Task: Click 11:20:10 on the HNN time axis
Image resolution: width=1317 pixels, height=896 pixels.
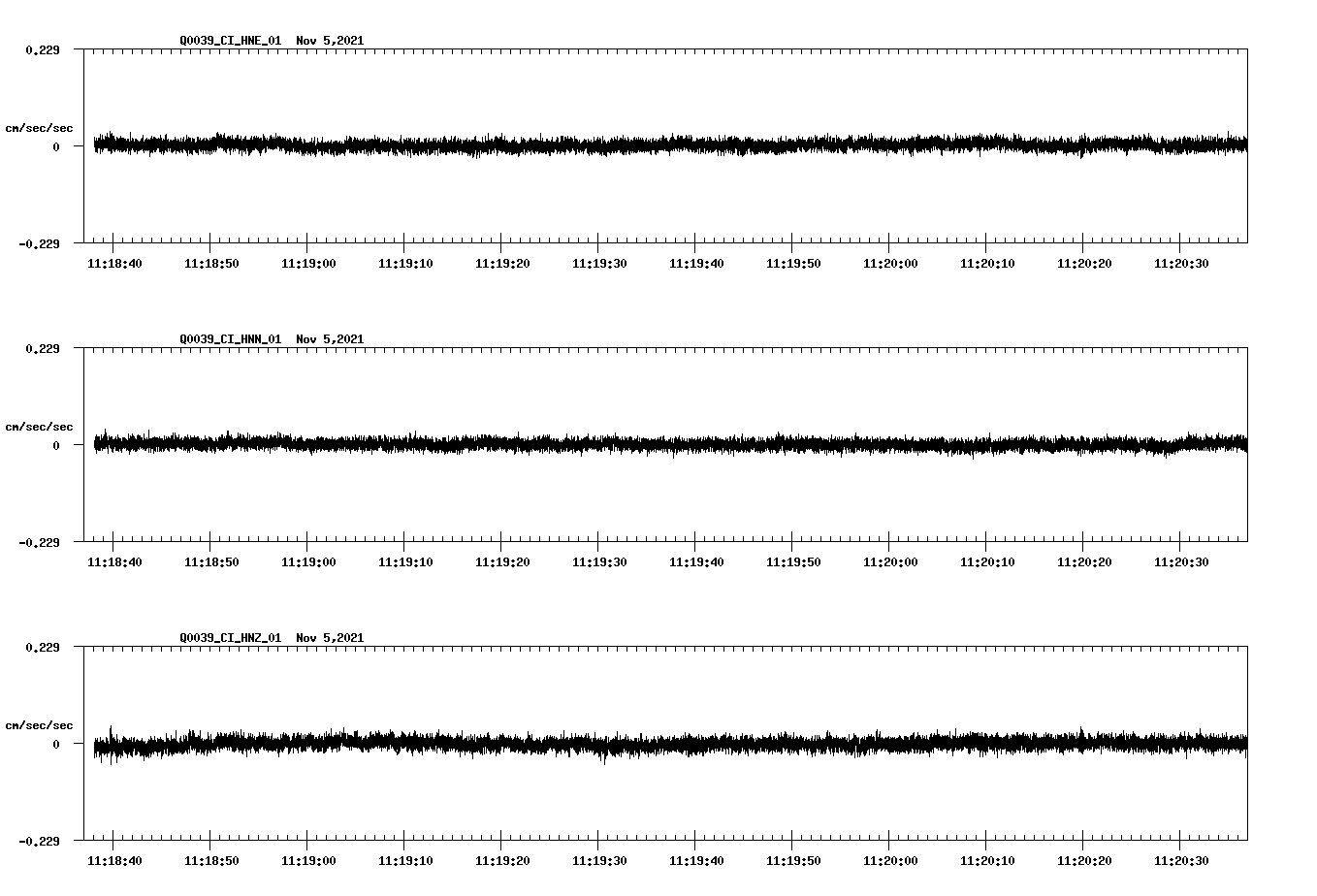Action: coord(987,562)
